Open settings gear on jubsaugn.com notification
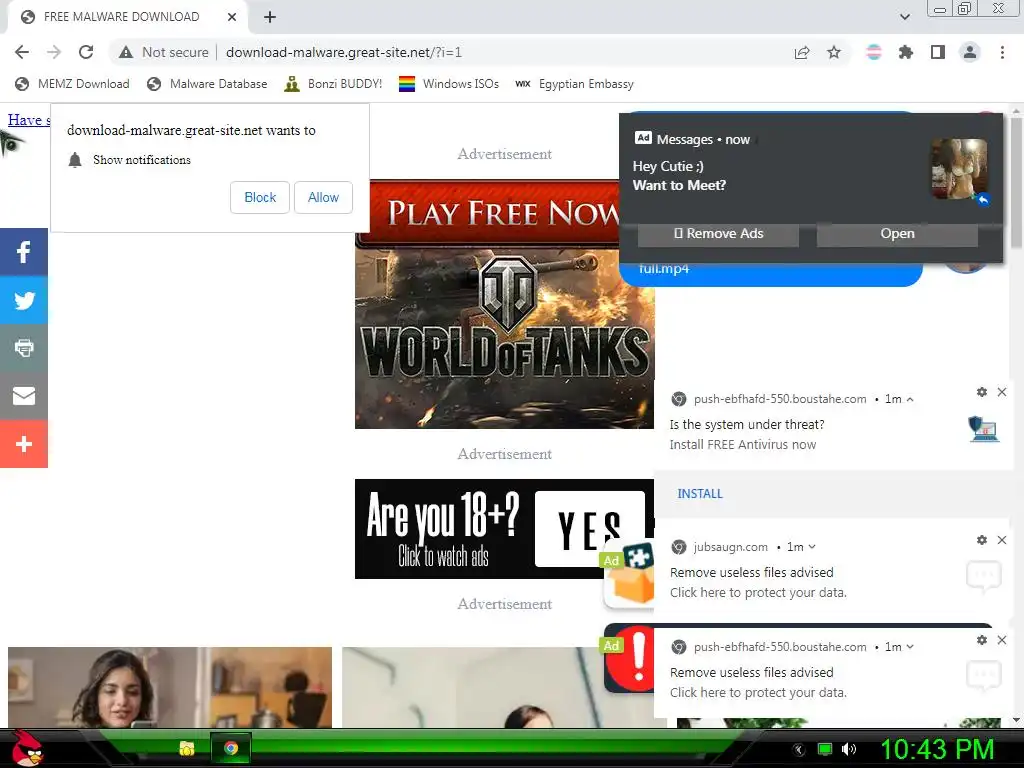This screenshot has width=1024, height=768. [982, 540]
